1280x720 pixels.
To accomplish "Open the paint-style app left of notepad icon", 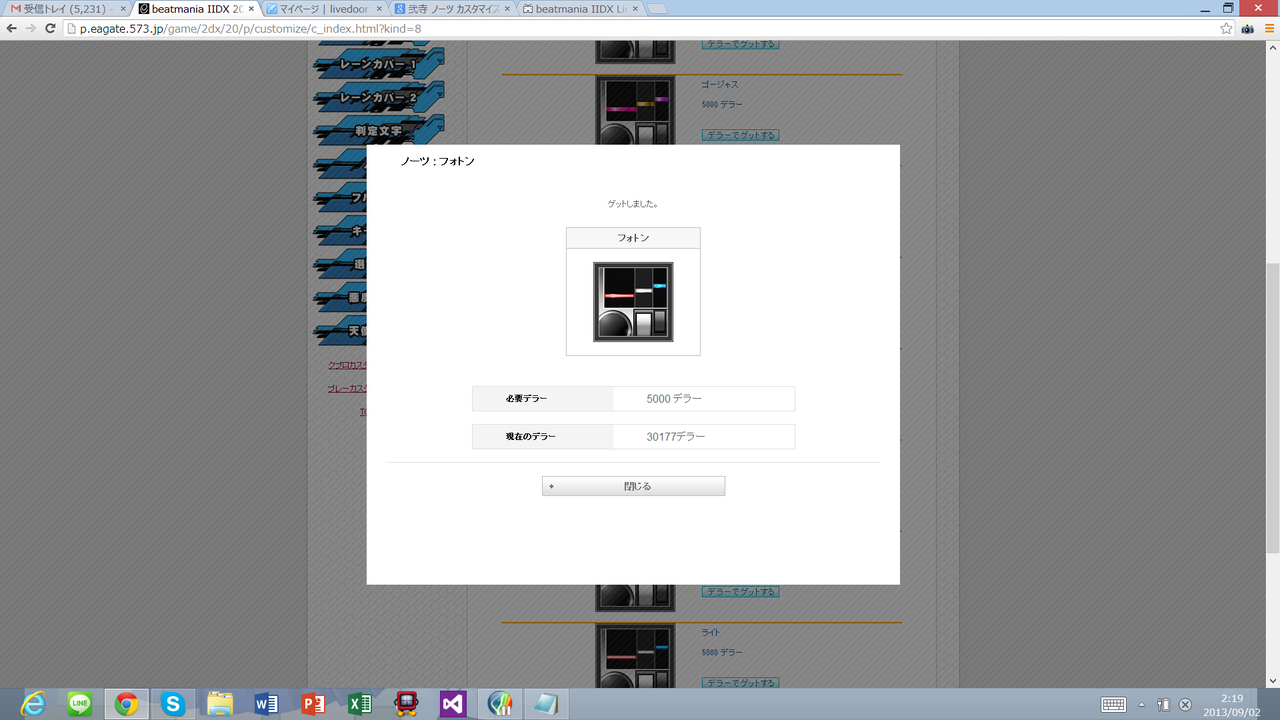I will (500, 704).
